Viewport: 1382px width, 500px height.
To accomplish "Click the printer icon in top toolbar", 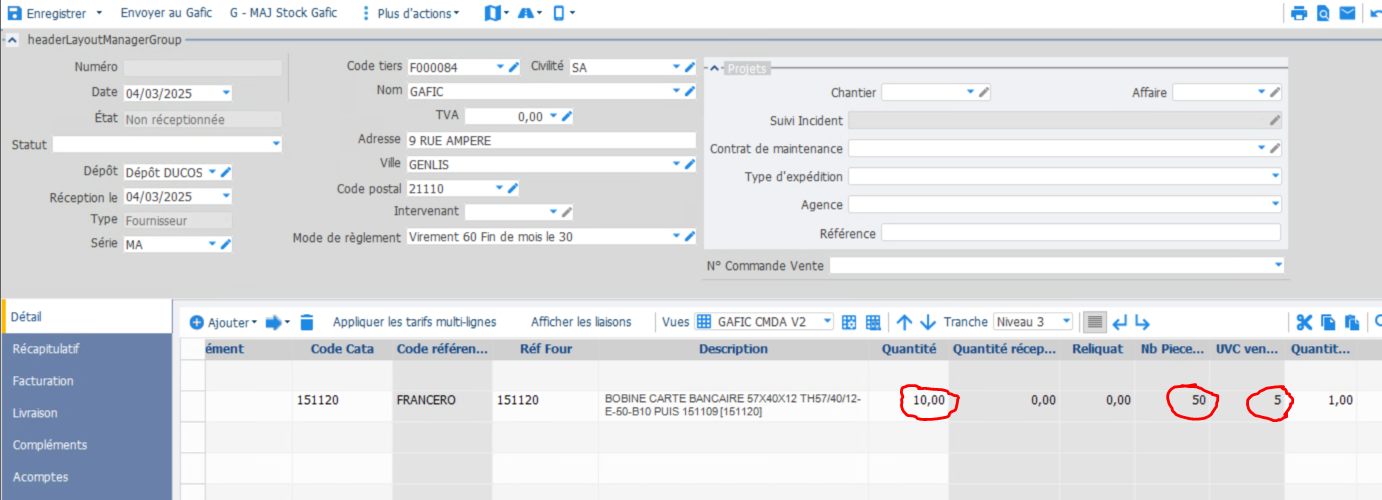I will pos(1299,13).
